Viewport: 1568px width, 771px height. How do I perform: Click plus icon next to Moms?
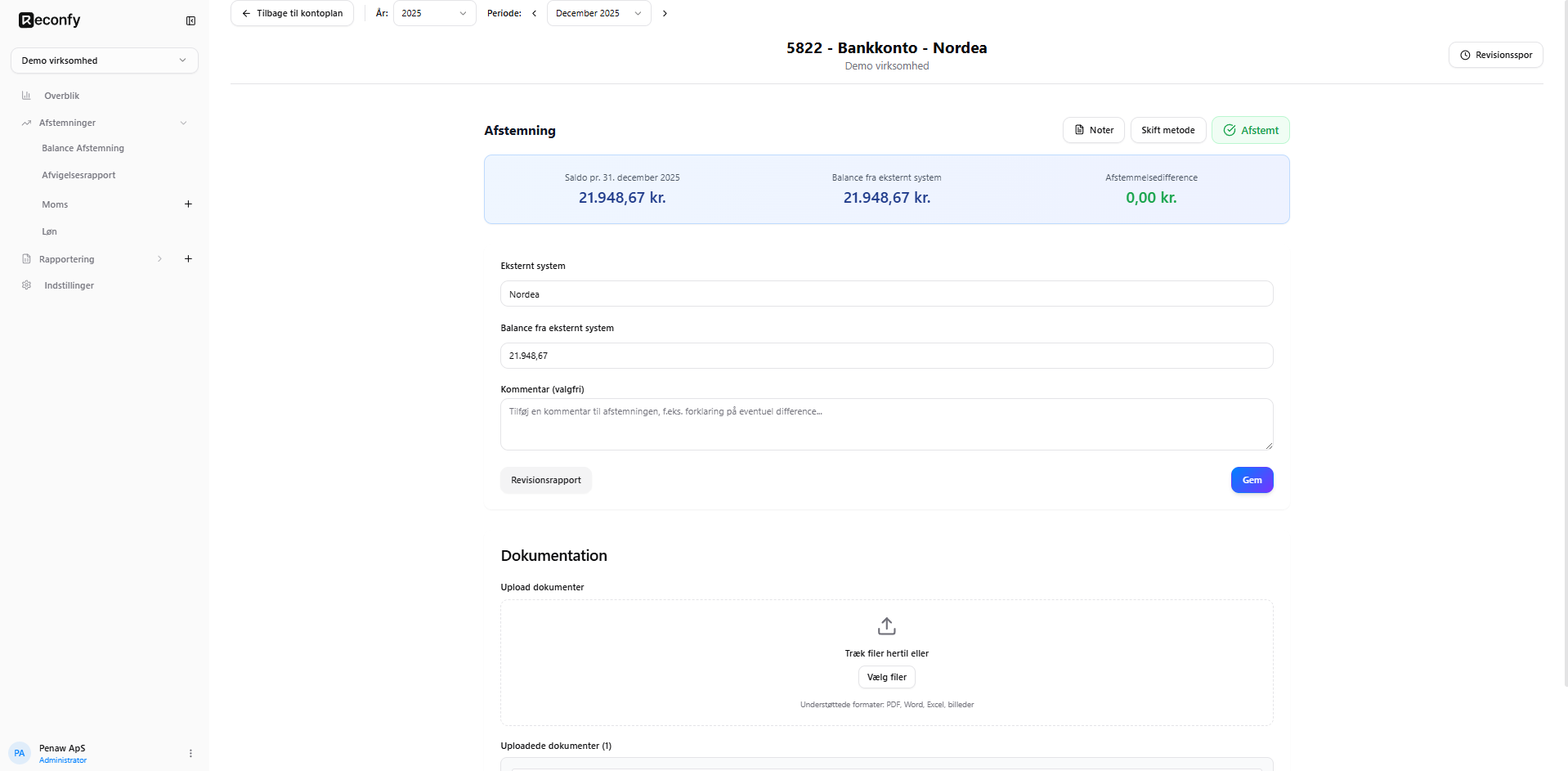(188, 204)
